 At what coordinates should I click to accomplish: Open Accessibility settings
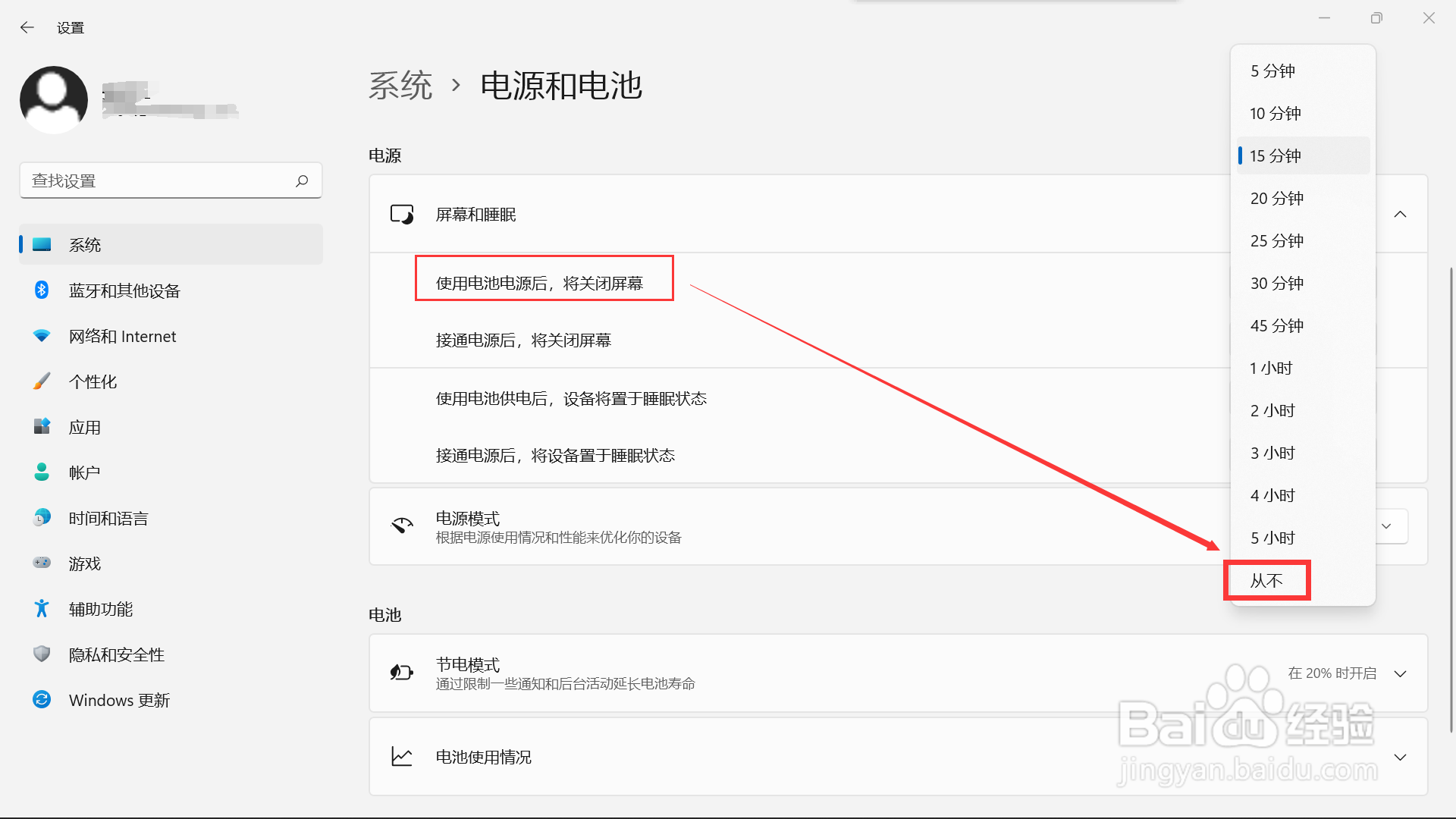tap(101, 608)
